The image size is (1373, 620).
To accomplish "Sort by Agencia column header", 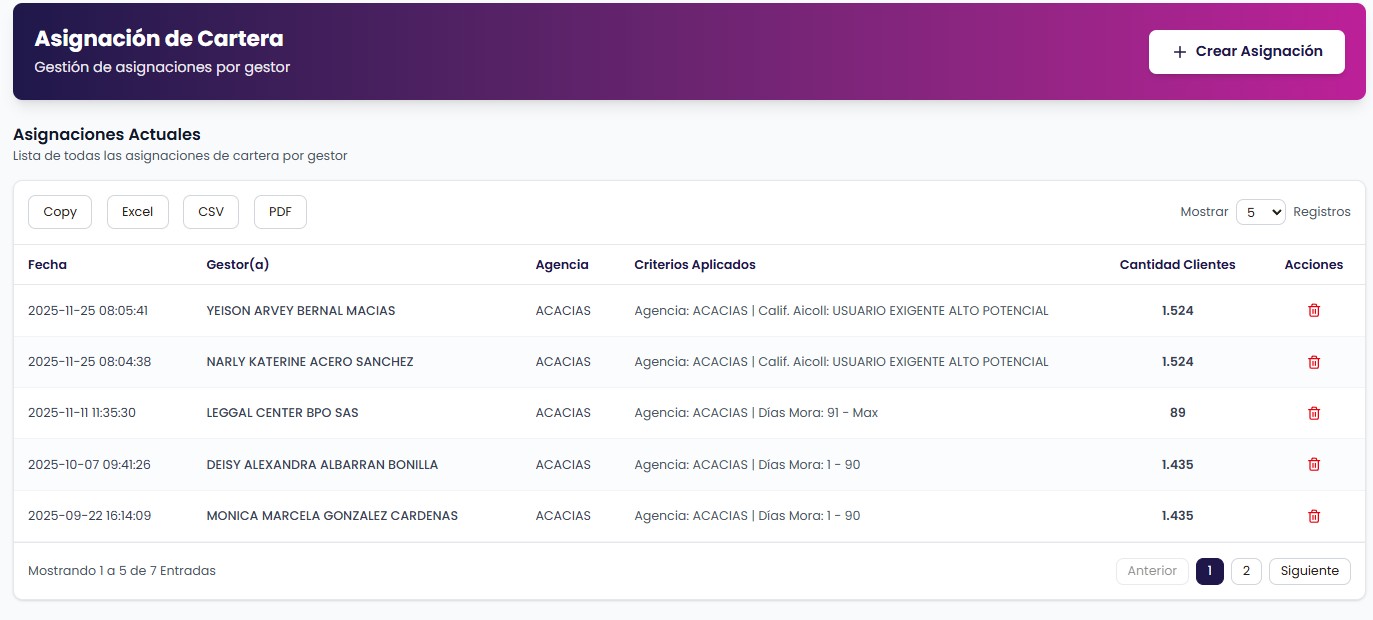I will [562, 265].
